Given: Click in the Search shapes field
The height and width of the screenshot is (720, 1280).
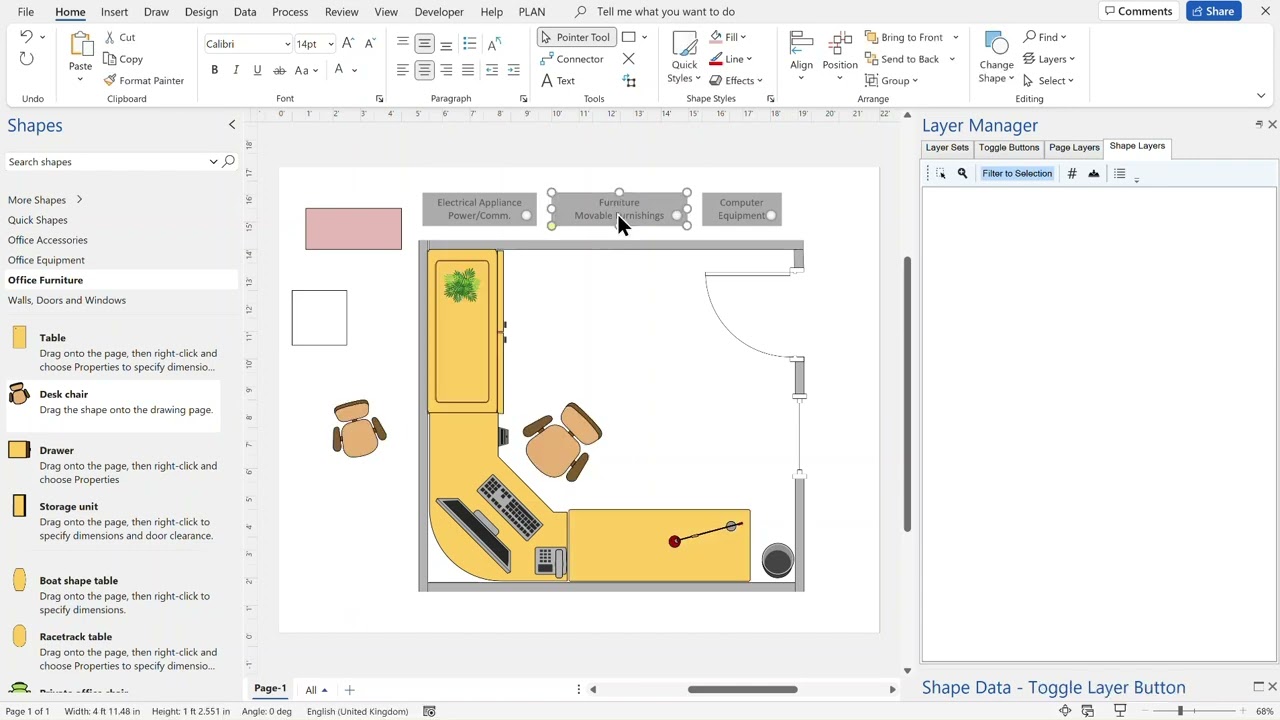Looking at the screenshot, I should click(105, 162).
